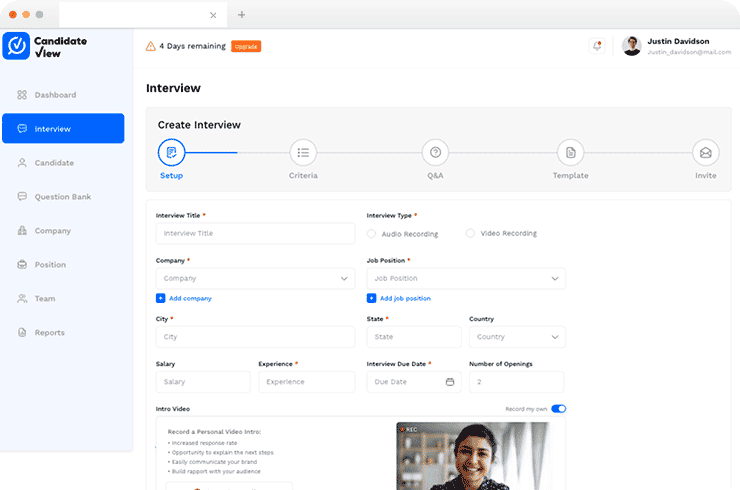Select Audio Recording interview type
The height and width of the screenshot is (490, 740).
point(372,234)
